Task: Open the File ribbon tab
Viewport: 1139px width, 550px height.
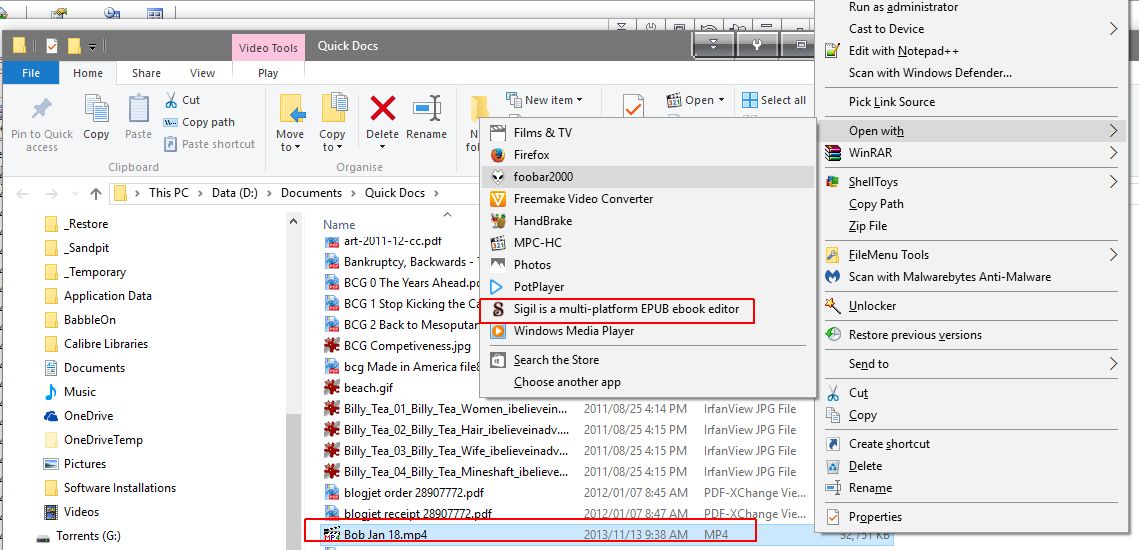Action: (x=31, y=73)
